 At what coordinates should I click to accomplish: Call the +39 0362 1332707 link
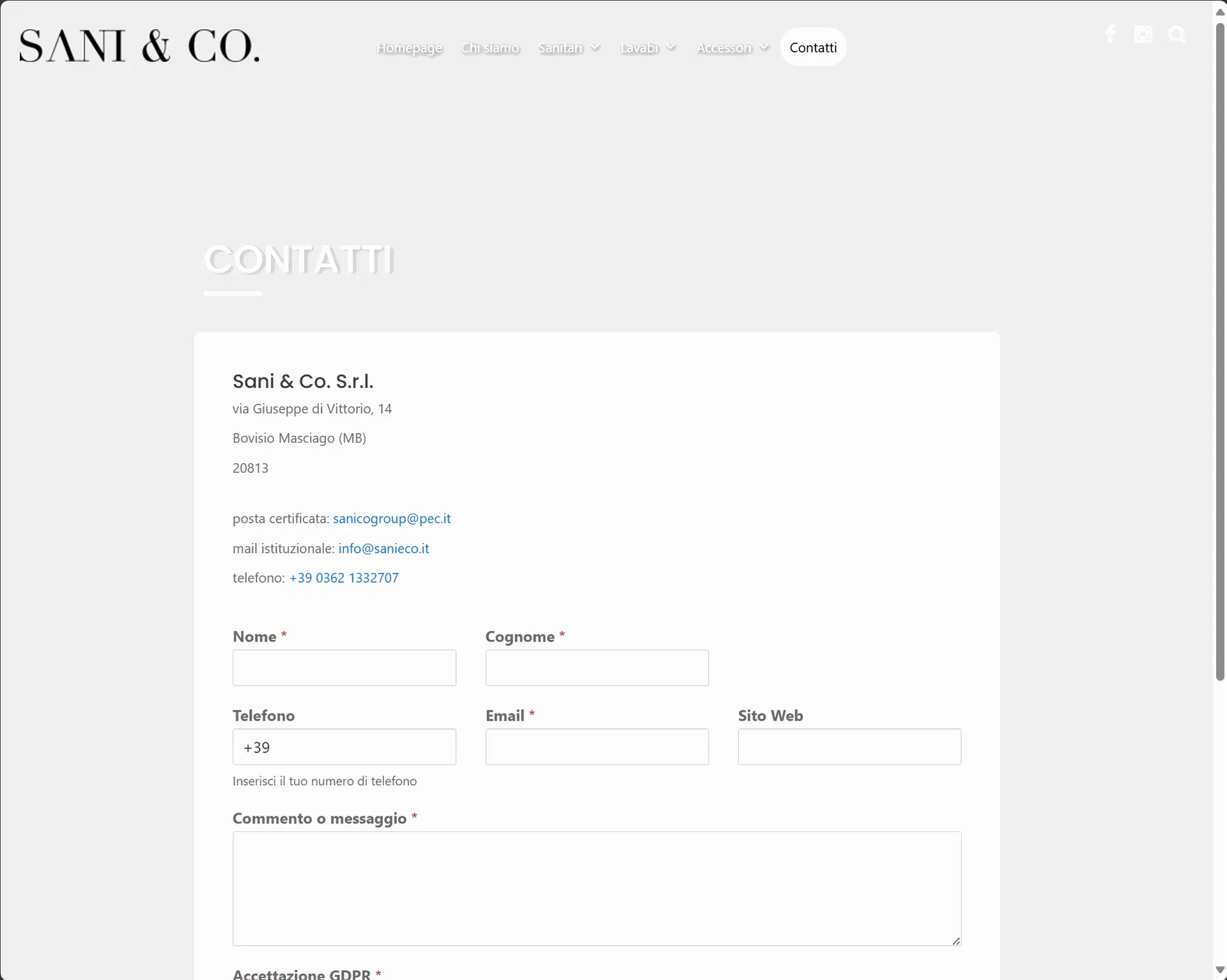[344, 578]
